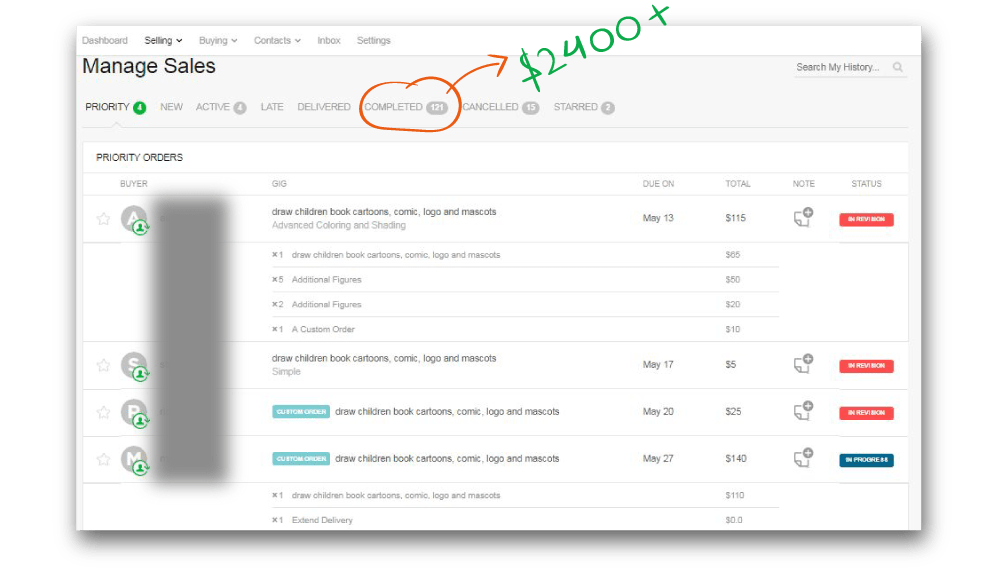997x570 pixels.
Task: Open buyer avatar on May 20 order
Action: pos(134,412)
